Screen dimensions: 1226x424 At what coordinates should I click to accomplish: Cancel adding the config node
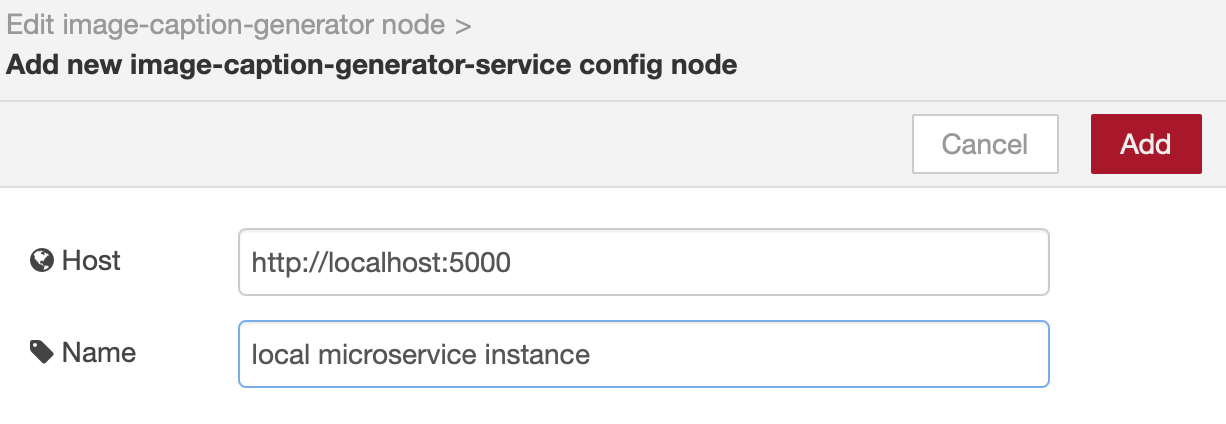point(985,144)
